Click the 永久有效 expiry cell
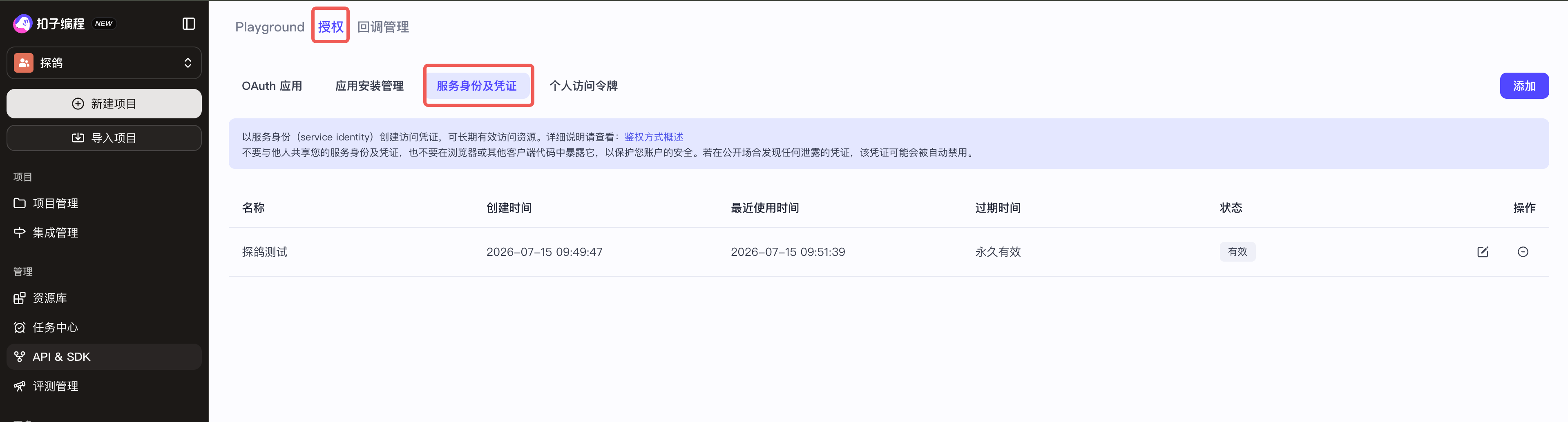 click(x=998, y=252)
